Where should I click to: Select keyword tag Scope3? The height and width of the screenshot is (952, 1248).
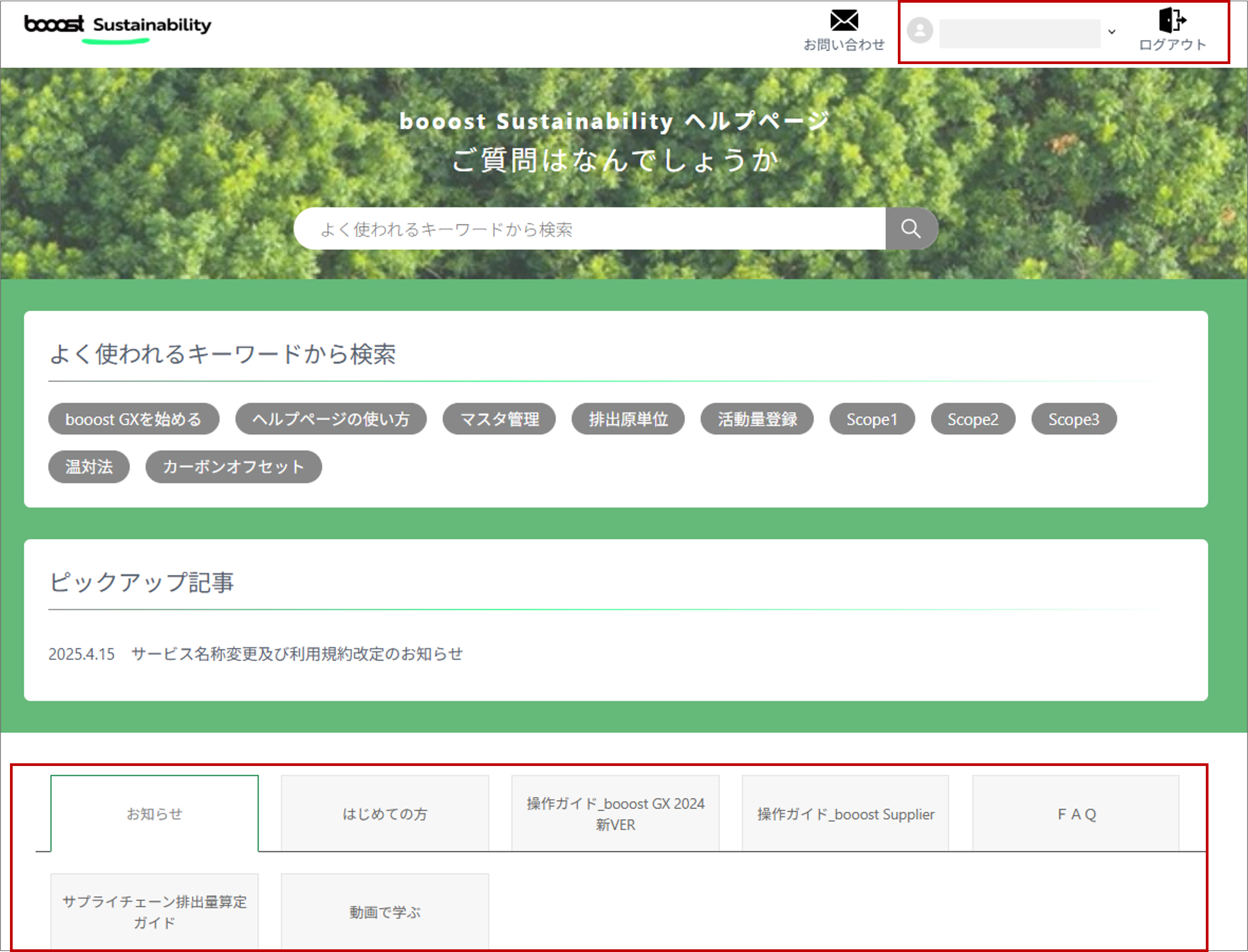pos(1074,419)
